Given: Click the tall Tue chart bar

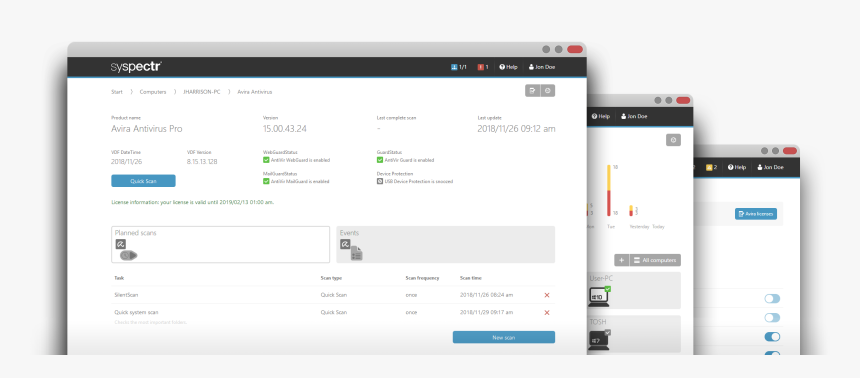Looking at the screenshot, I should click(x=609, y=190).
